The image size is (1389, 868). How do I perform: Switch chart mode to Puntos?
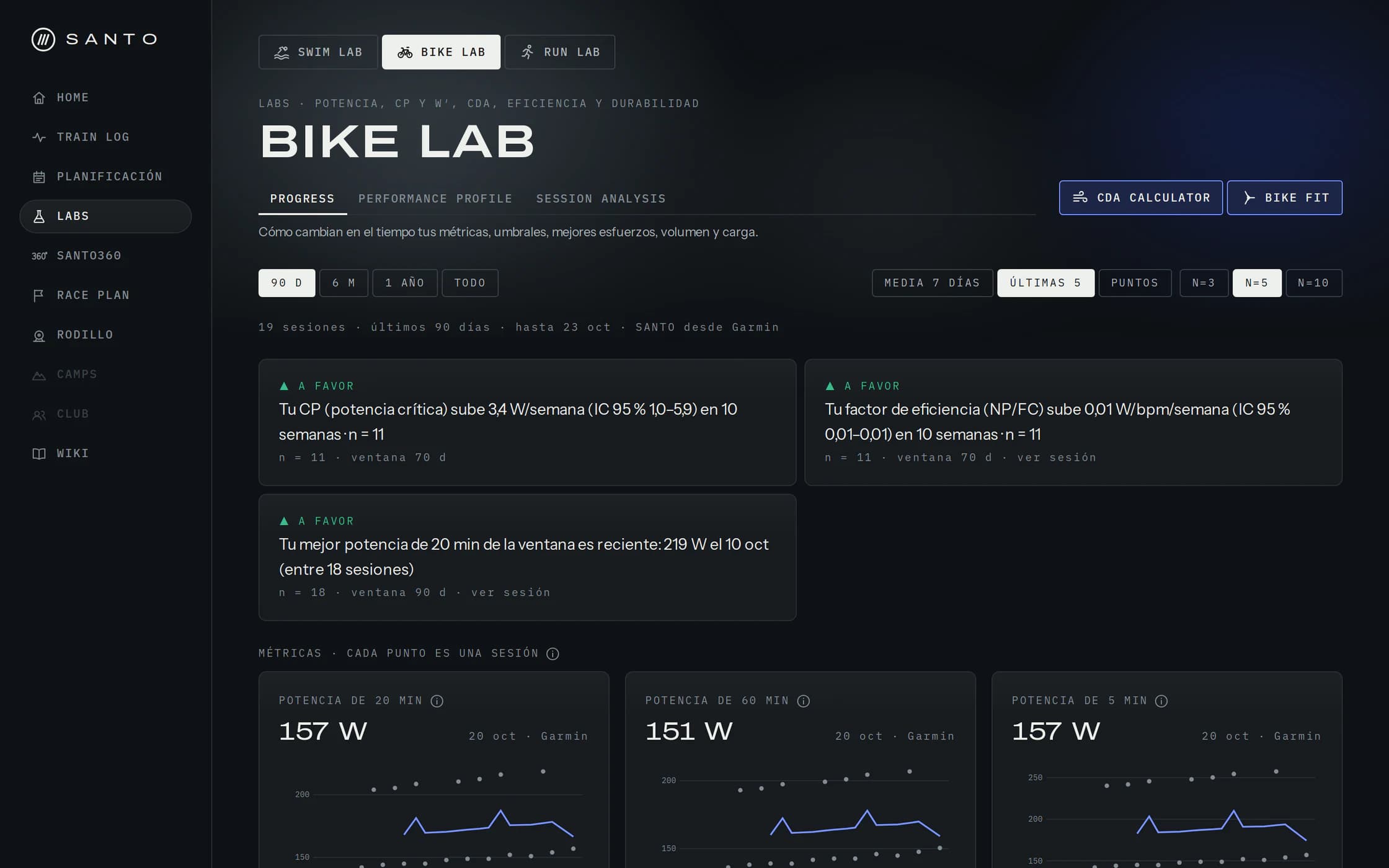tap(1135, 283)
